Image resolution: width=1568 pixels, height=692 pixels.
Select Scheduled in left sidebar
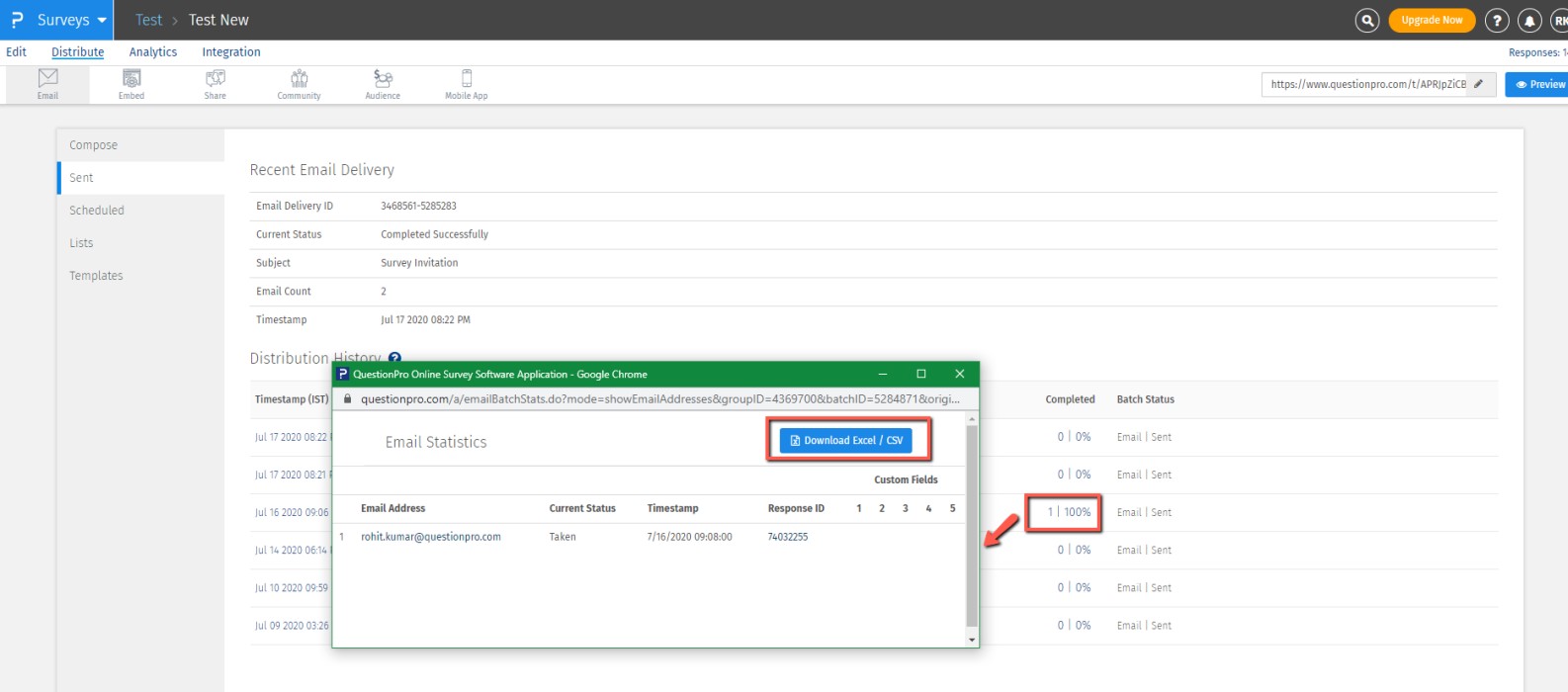[97, 211]
